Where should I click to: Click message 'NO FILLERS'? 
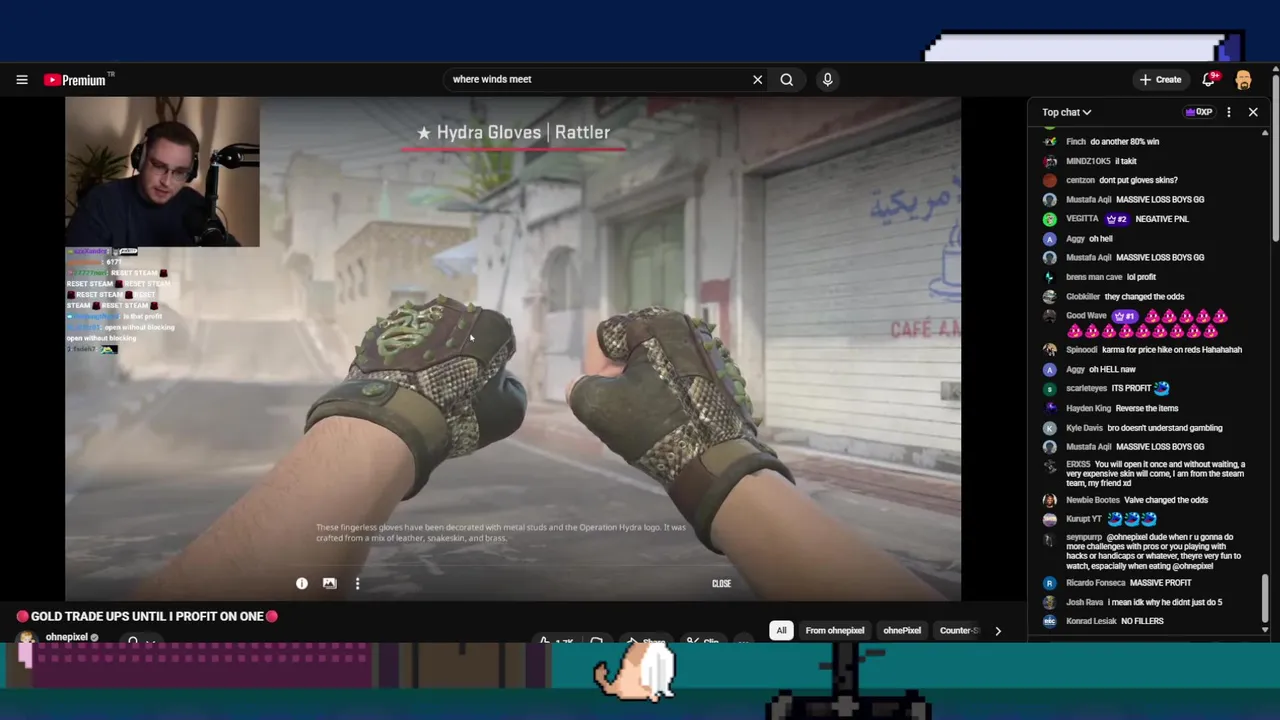(x=1142, y=621)
